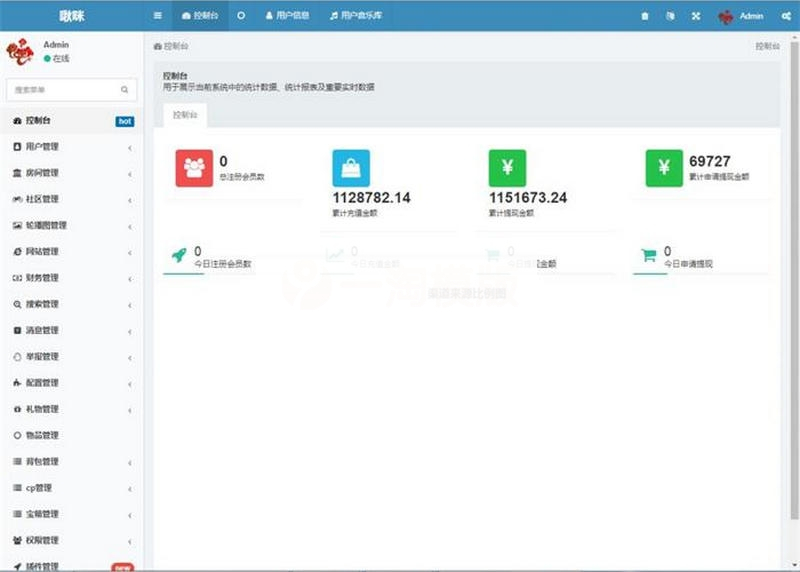Viewport: 800px width, 572px height.
Task: Expand the 房间管理 sidebar menu
Action: pos(70,173)
